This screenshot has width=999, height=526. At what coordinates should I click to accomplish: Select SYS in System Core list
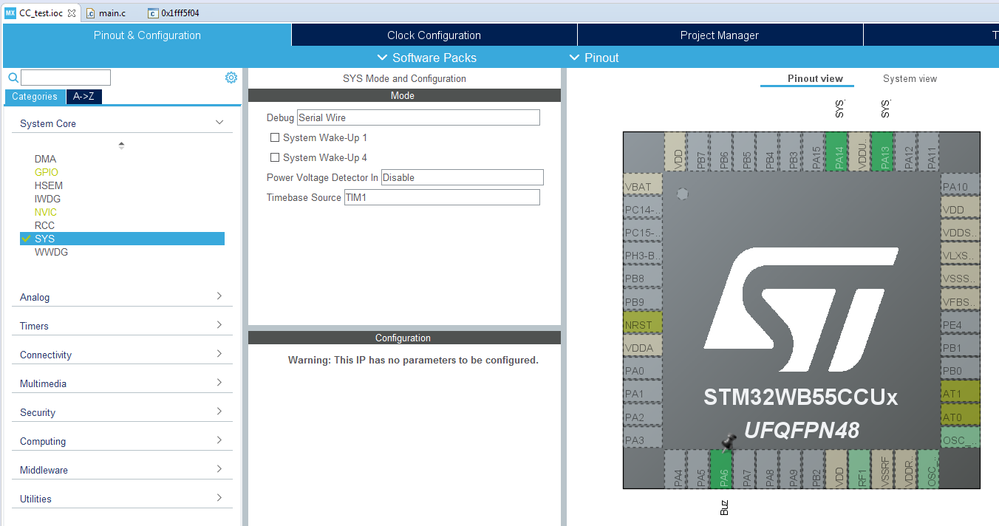[122, 239]
